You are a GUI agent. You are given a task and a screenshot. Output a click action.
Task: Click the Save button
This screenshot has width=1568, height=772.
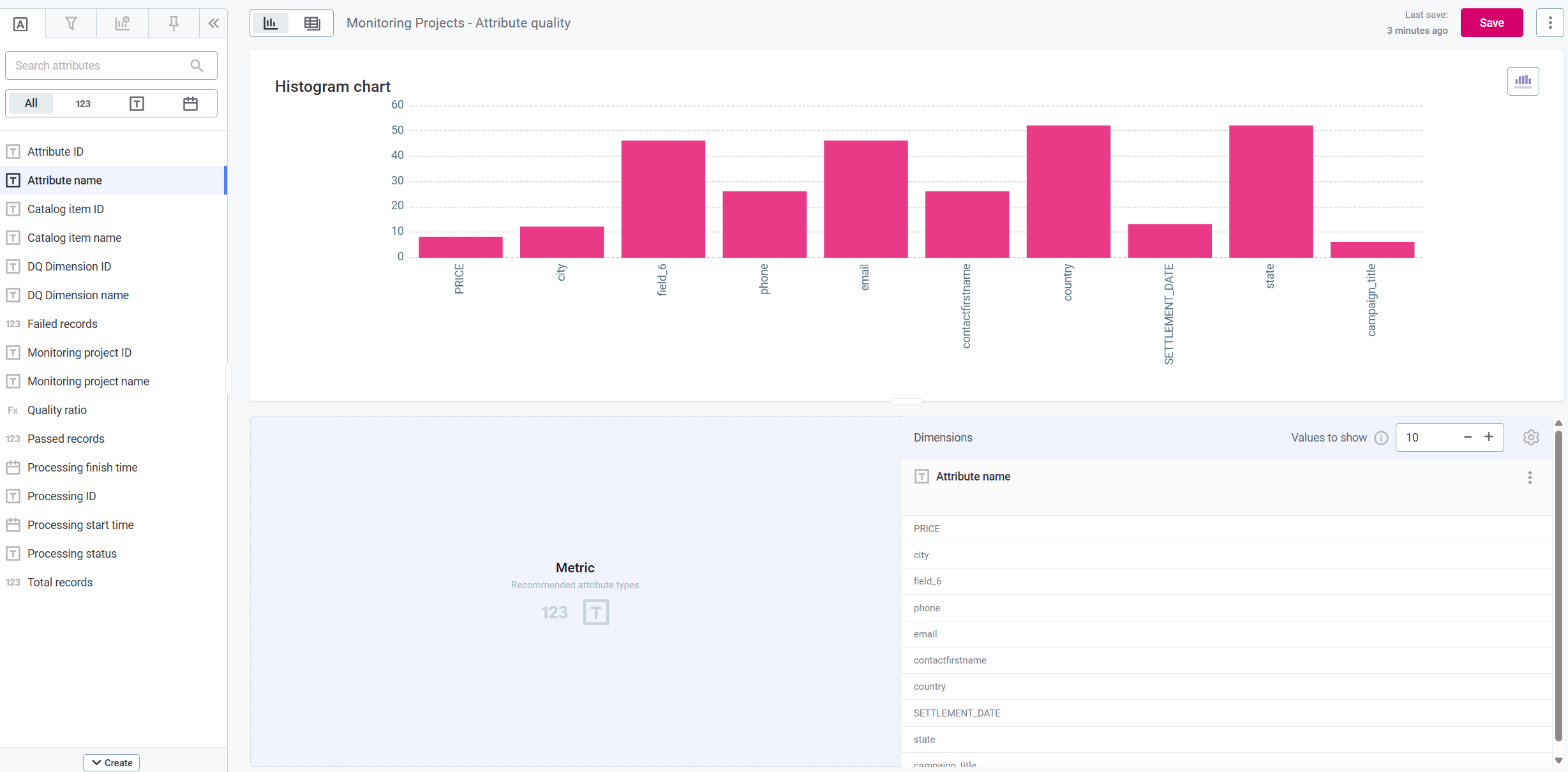point(1491,22)
